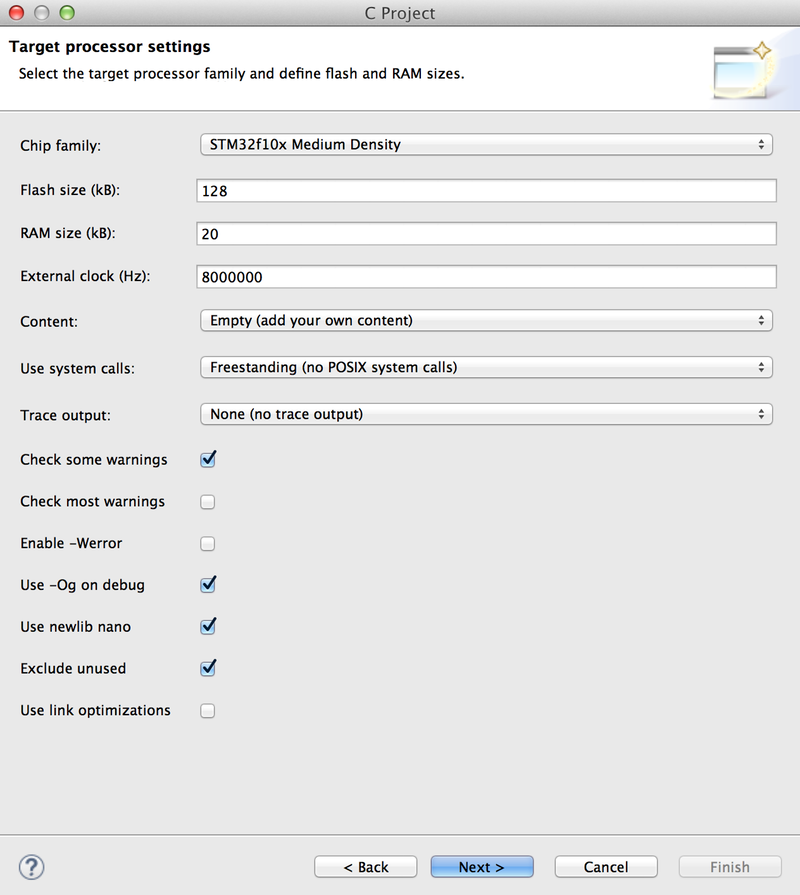Enable the Check most warnings checkbox
The image size is (800, 895).
pos(208,502)
